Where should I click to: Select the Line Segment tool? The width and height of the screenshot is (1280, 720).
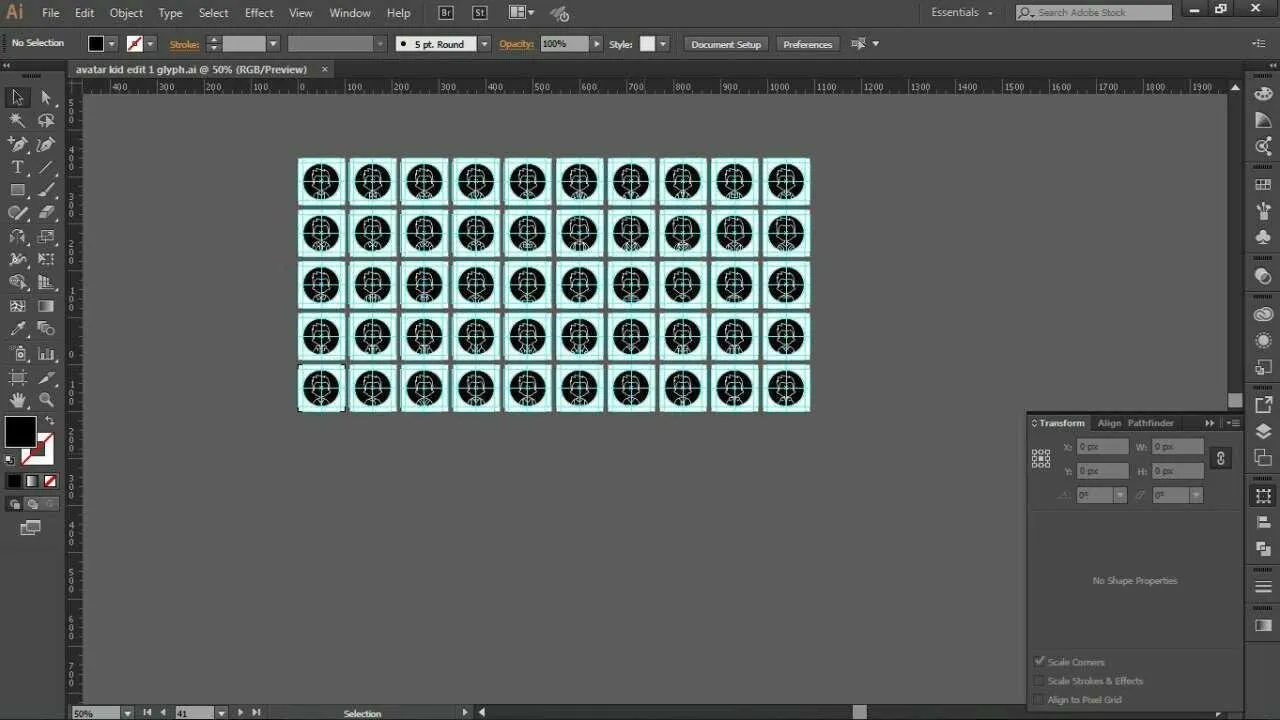point(46,167)
